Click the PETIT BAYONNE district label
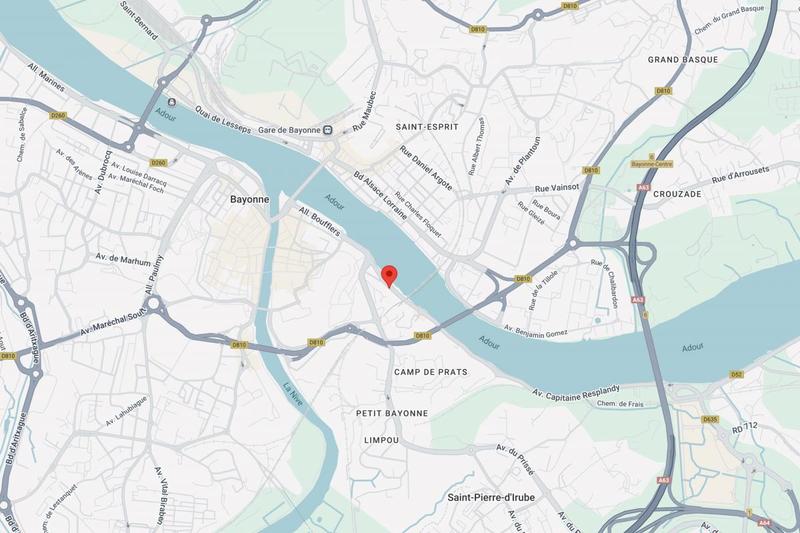The width and height of the screenshot is (800, 533). pos(392,413)
